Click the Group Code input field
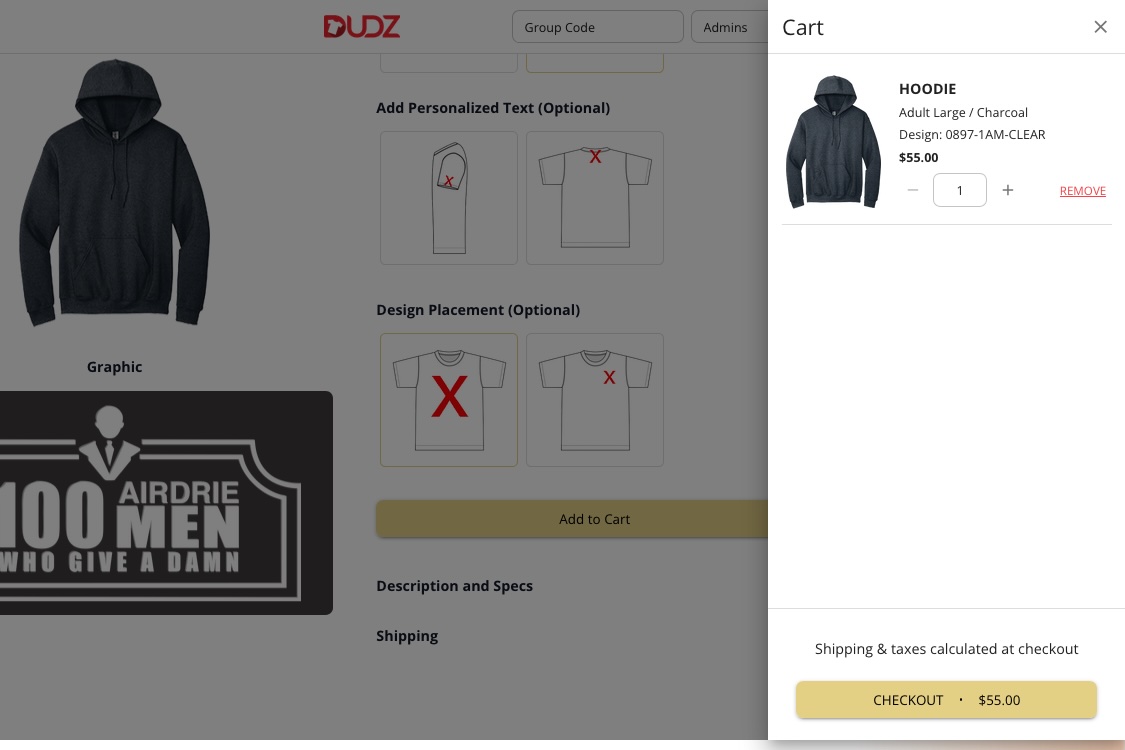The image size is (1125, 750). click(597, 27)
